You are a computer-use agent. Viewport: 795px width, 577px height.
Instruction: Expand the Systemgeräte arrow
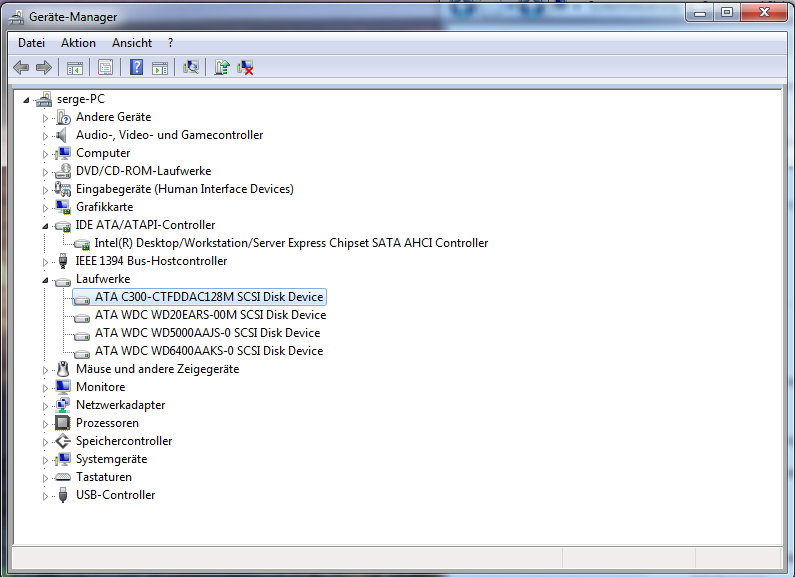tap(45, 460)
